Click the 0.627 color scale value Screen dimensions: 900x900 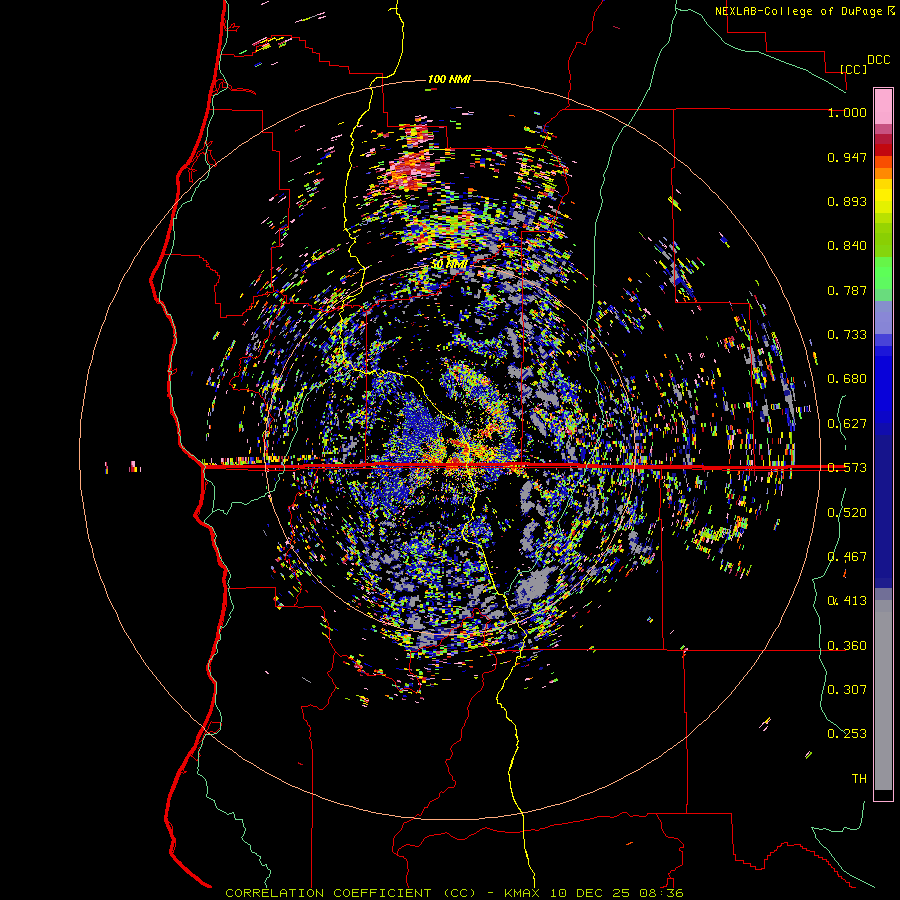[x=847, y=424]
